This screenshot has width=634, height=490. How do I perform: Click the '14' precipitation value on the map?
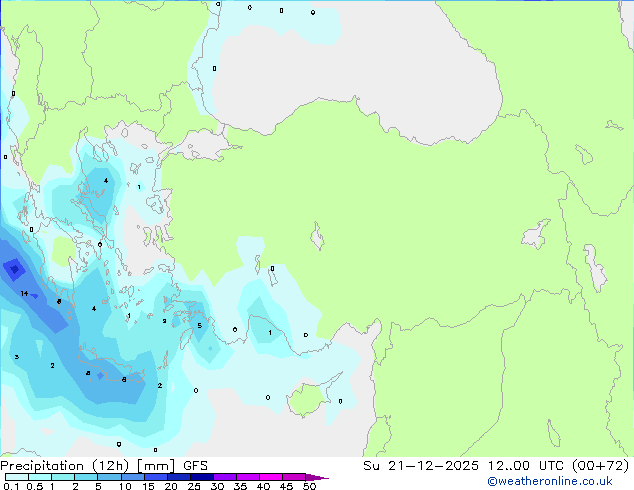(x=24, y=294)
